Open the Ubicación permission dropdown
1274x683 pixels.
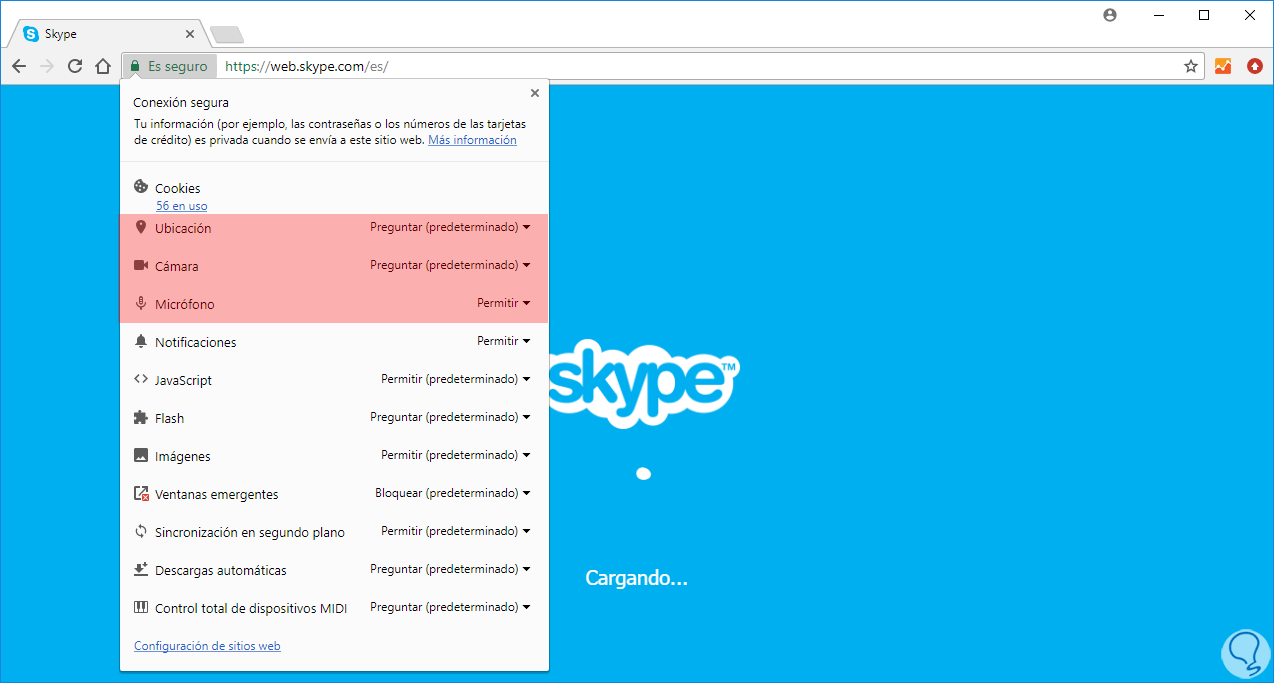450,228
